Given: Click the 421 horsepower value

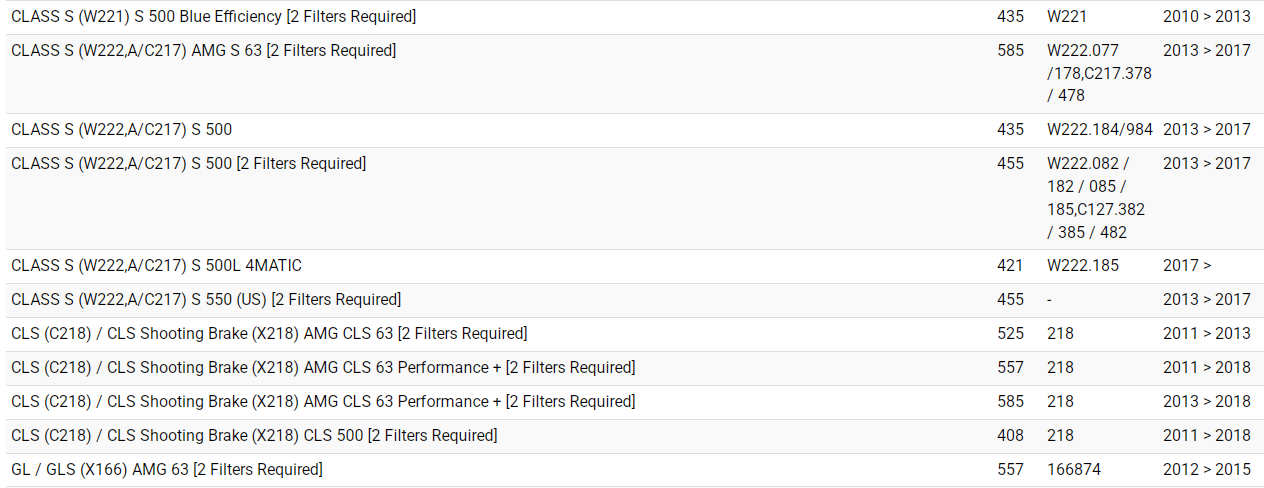Looking at the screenshot, I should (x=1010, y=266).
